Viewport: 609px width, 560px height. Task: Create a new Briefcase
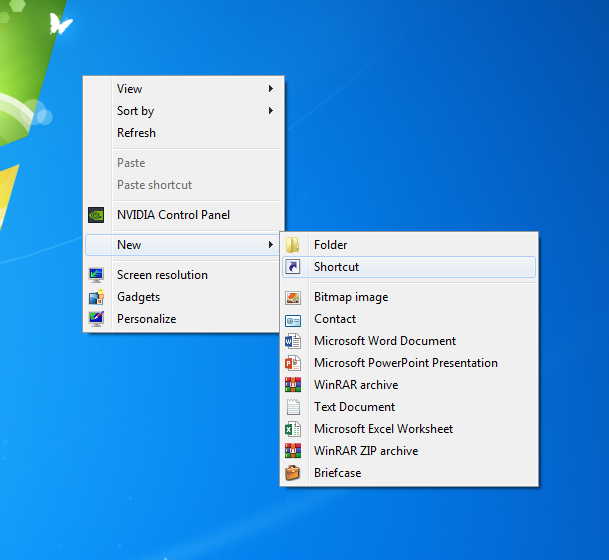pyautogui.click(x=409, y=473)
